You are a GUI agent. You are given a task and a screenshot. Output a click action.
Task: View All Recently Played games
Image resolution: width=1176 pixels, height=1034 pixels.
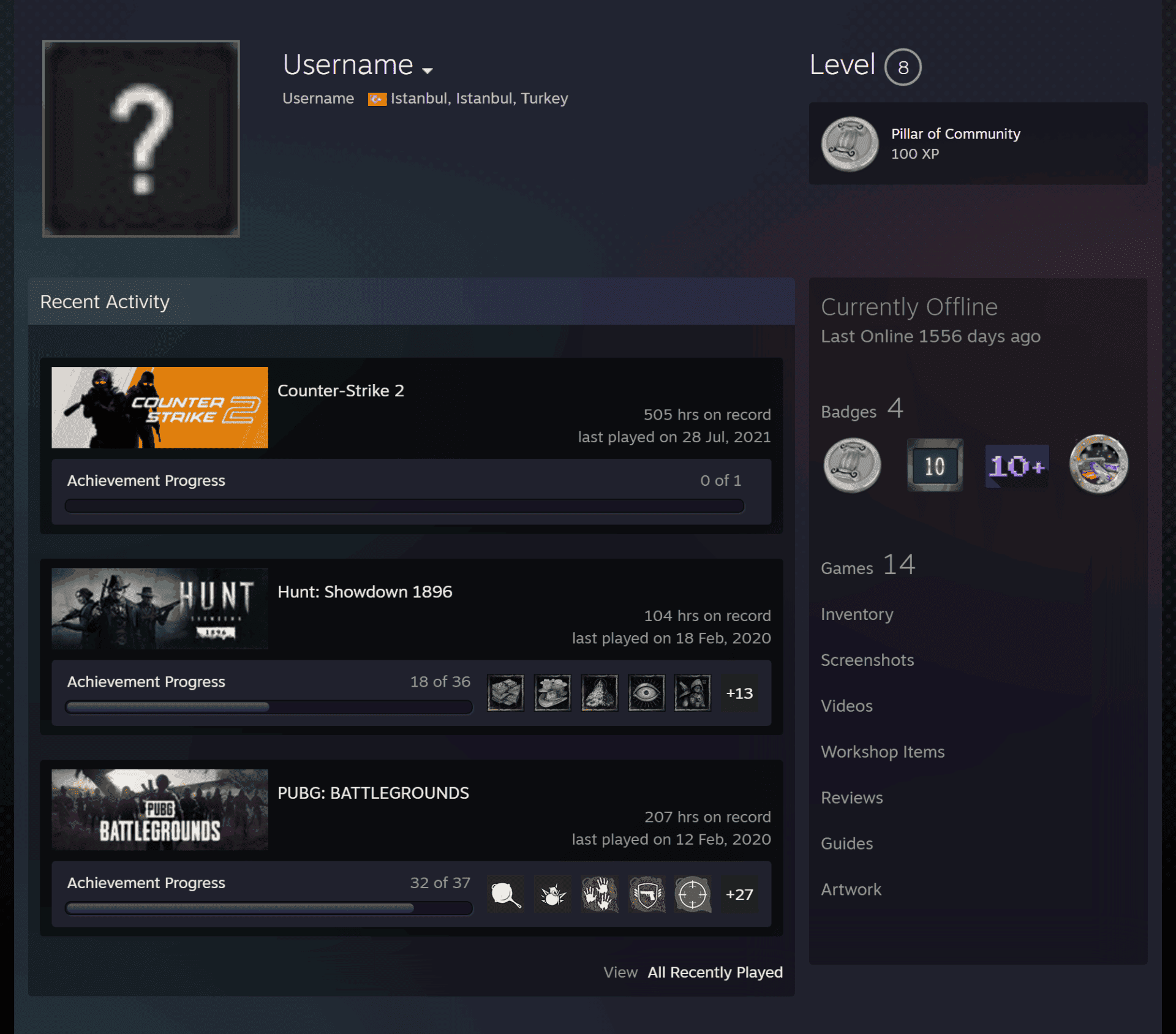[x=715, y=972]
